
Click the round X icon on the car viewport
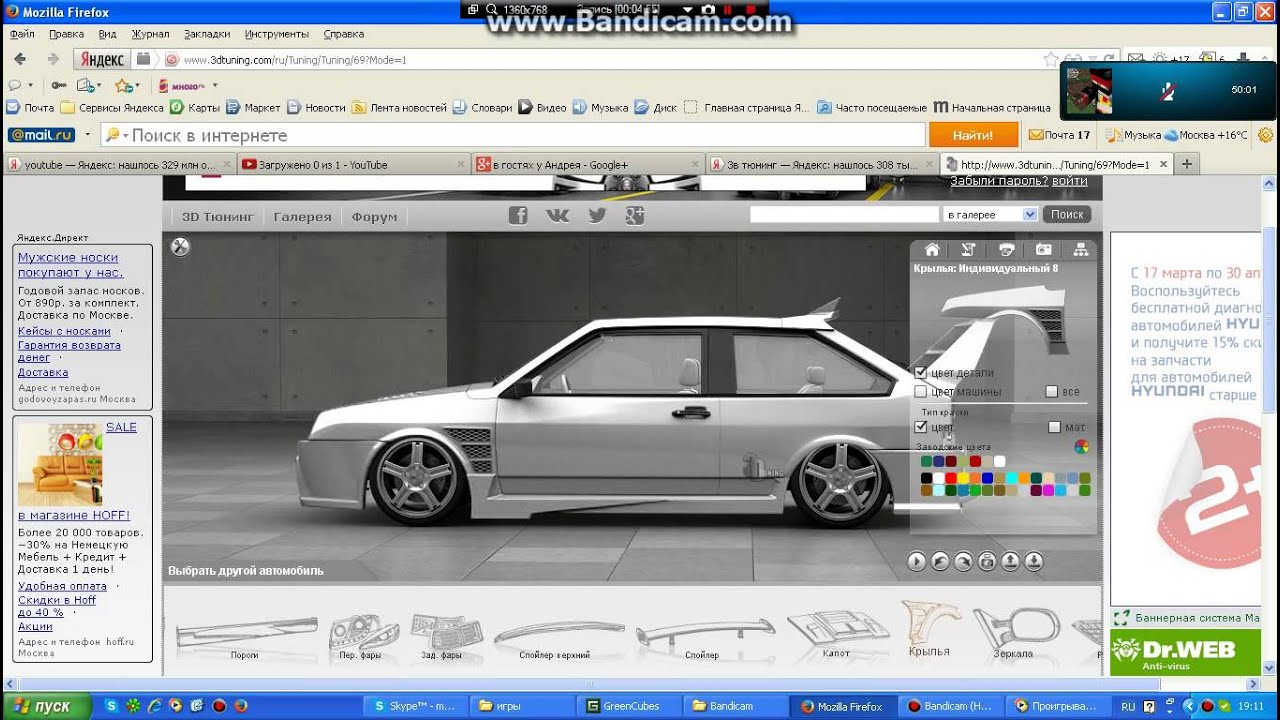180,247
